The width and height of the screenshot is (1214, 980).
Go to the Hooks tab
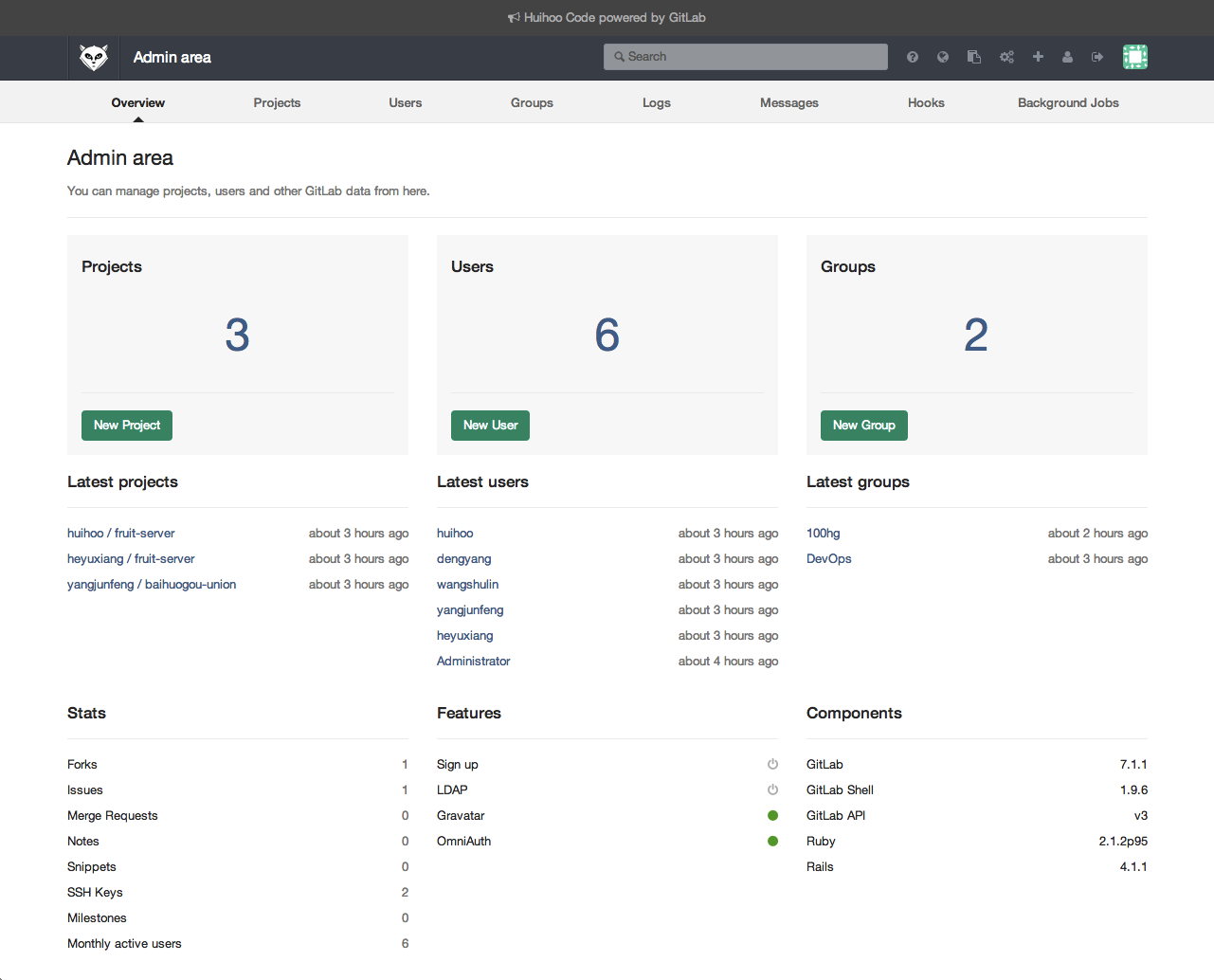926,102
